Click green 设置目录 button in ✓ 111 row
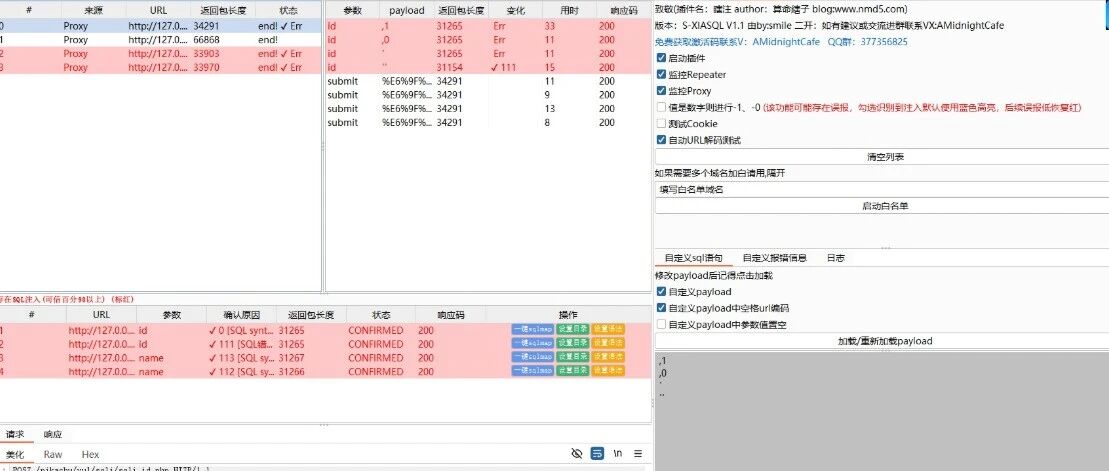The height and width of the screenshot is (471, 1109). tap(572, 343)
